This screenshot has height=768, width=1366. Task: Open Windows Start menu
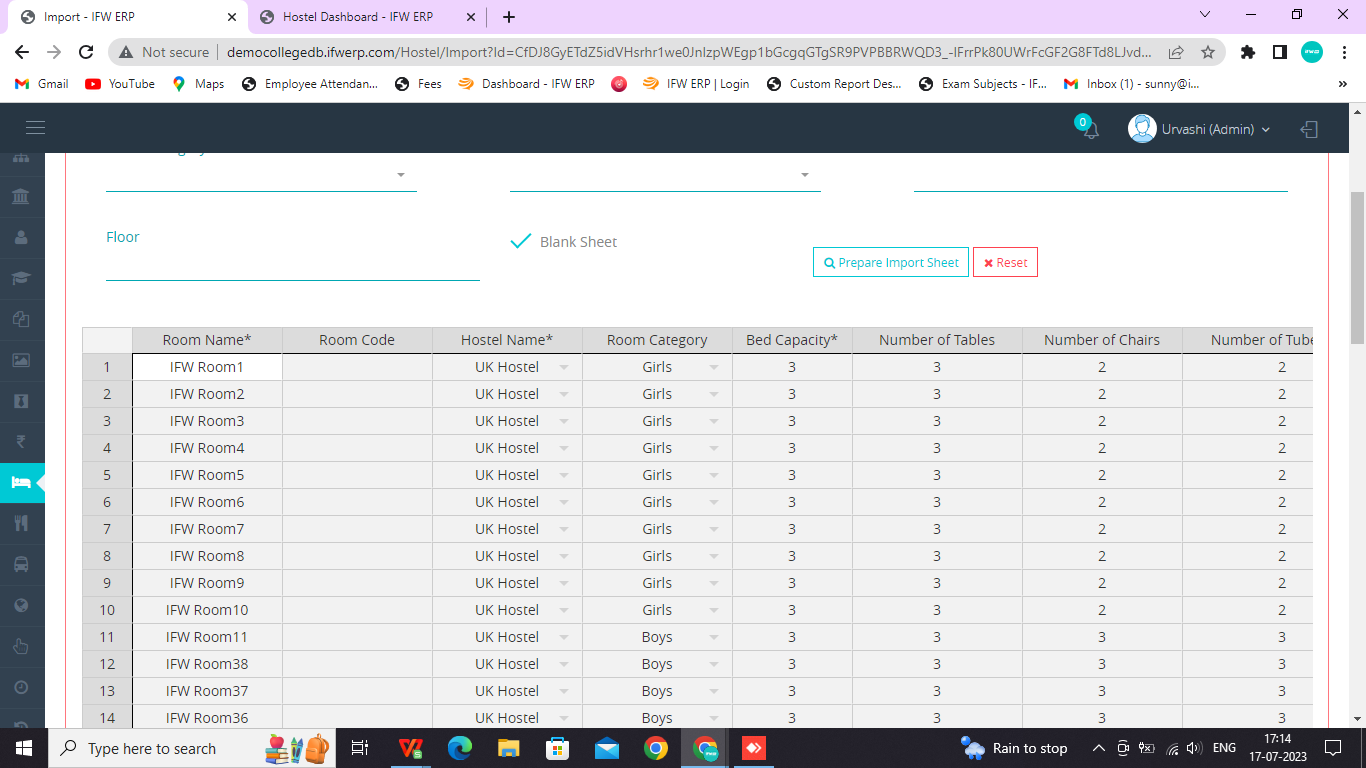(x=22, y=748)
